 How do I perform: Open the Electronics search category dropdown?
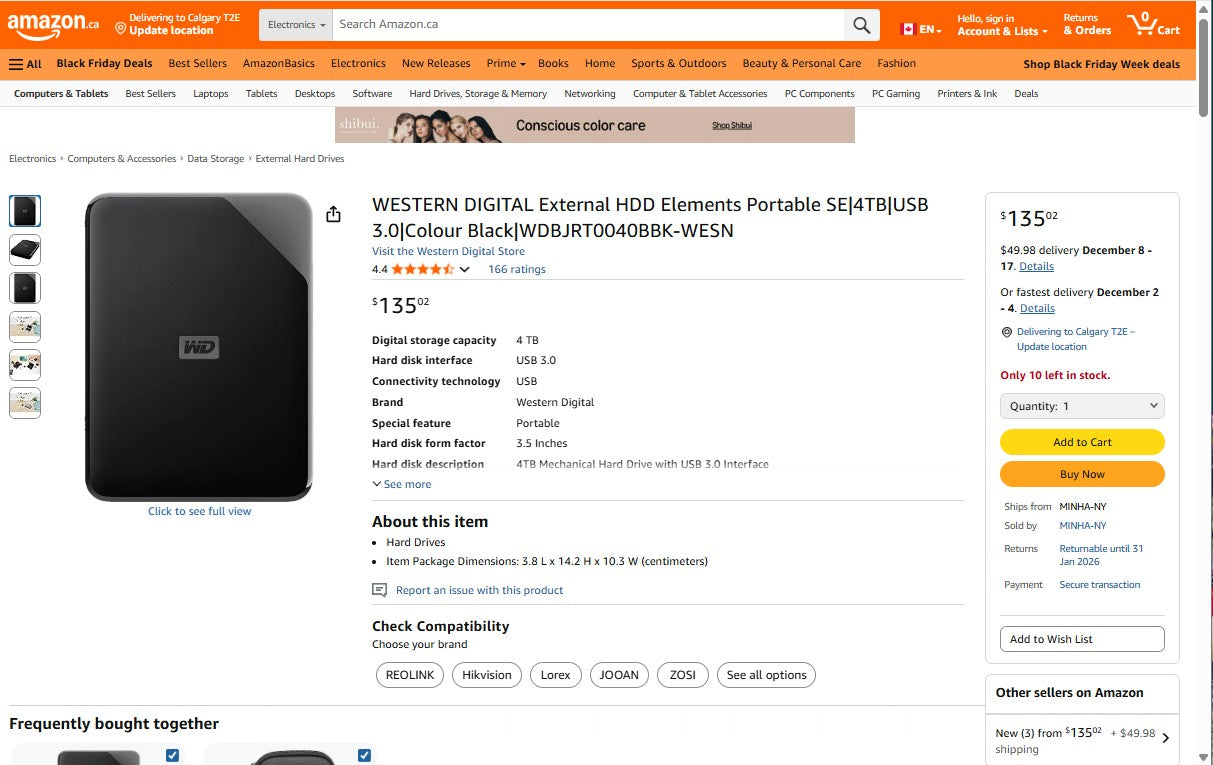tap(294, 24)
